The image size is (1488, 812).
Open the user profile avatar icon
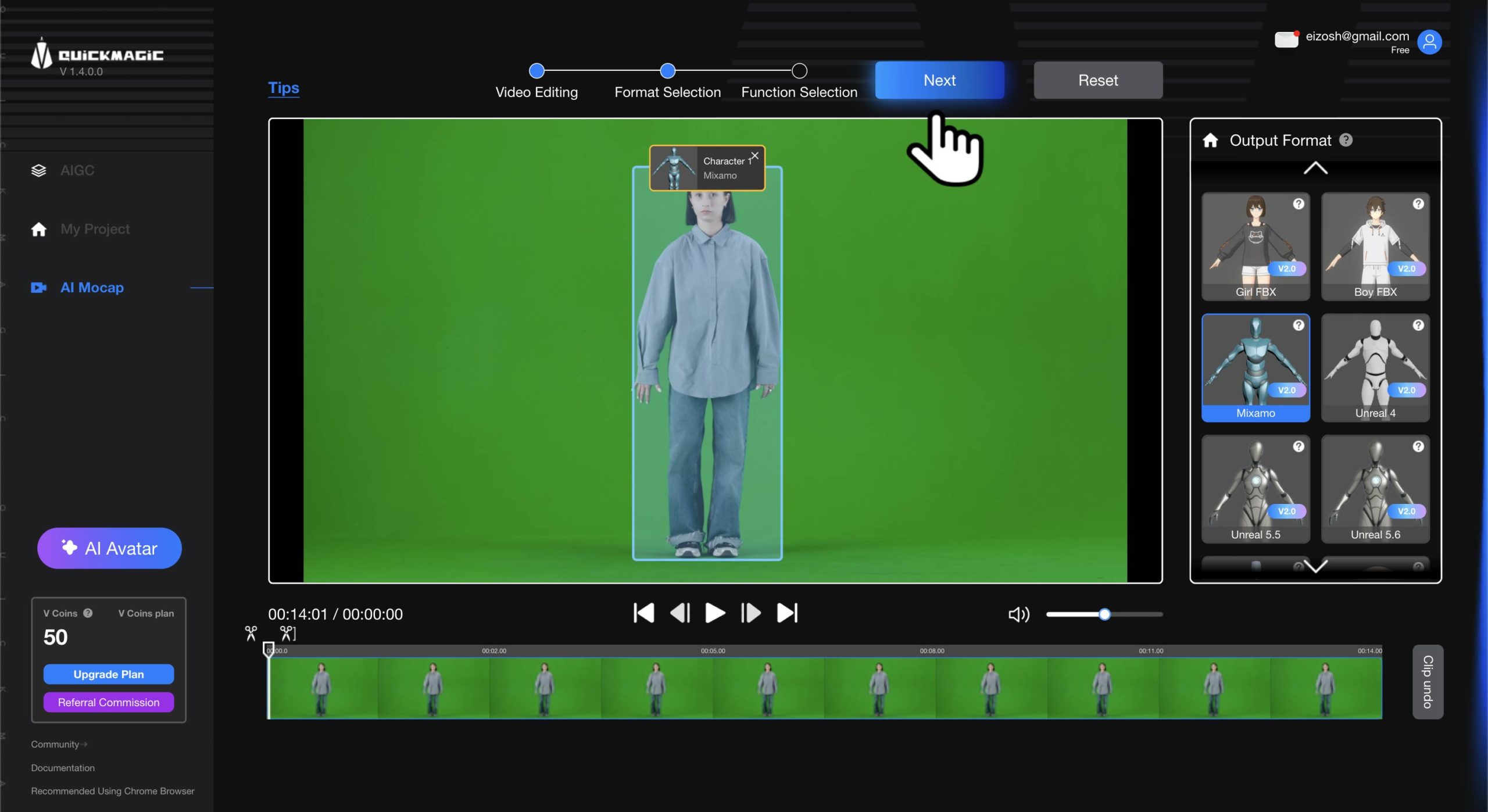pos(1429,42)
